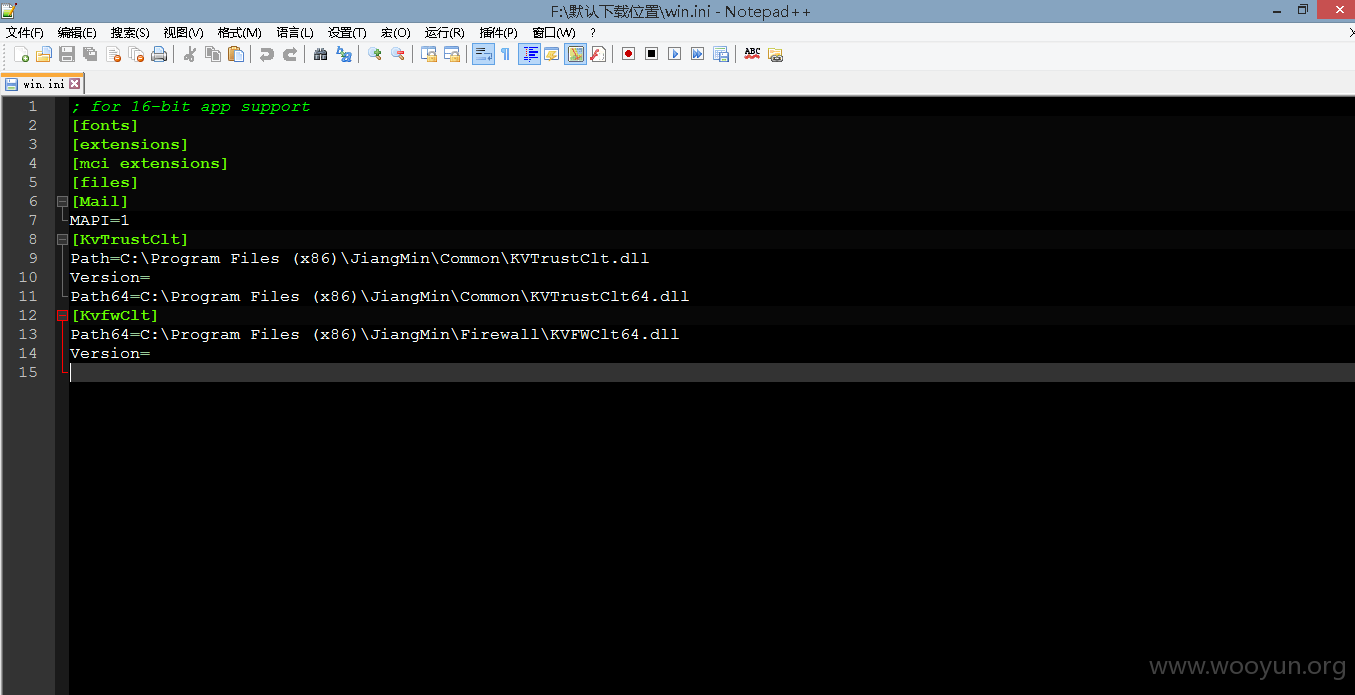Close the win.ini tab with its X
The height and width of the screenshot is (695, 1355).
74,84
